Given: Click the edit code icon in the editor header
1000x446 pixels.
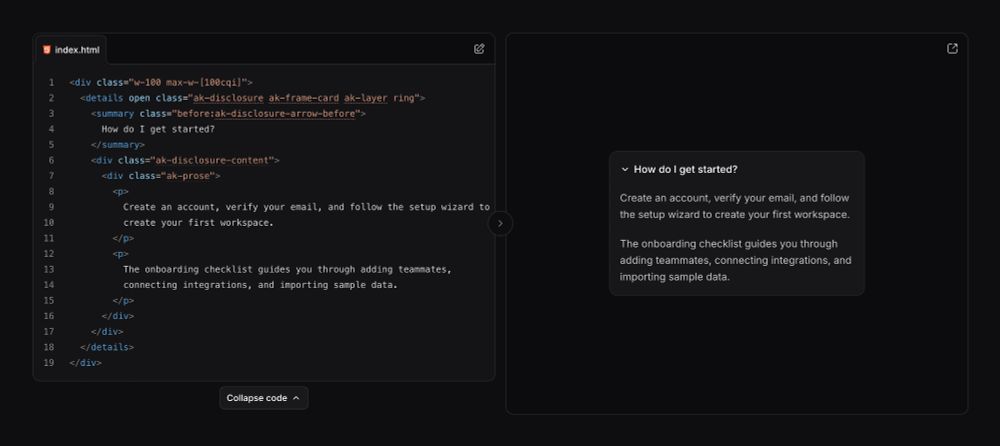Looking at the screenshot, I should tap(479, 49).
